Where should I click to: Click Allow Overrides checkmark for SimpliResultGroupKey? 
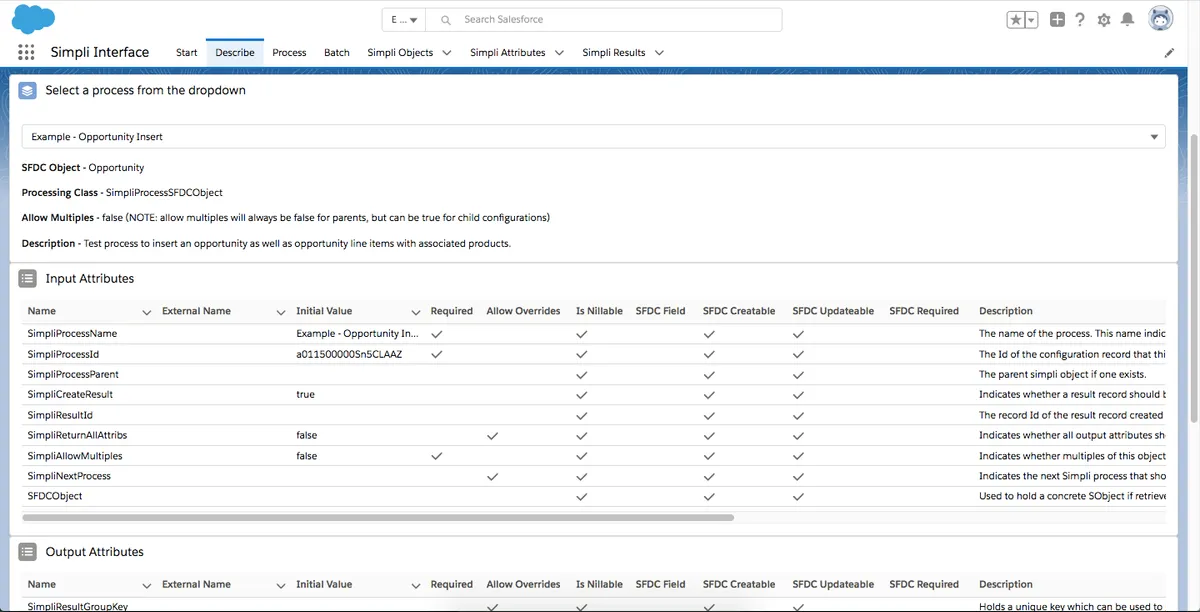(x=492, y=607)
